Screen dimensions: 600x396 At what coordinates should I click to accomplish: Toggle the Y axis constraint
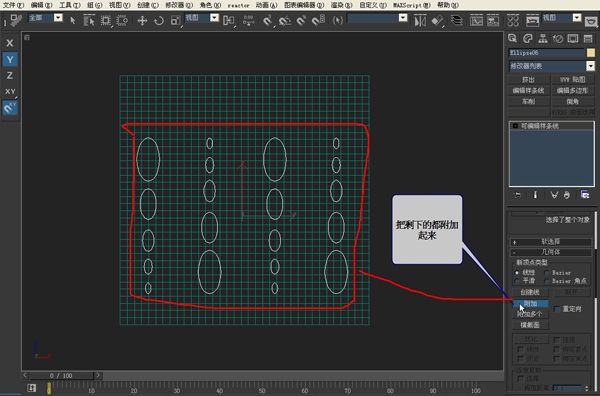tap(10, 59)
